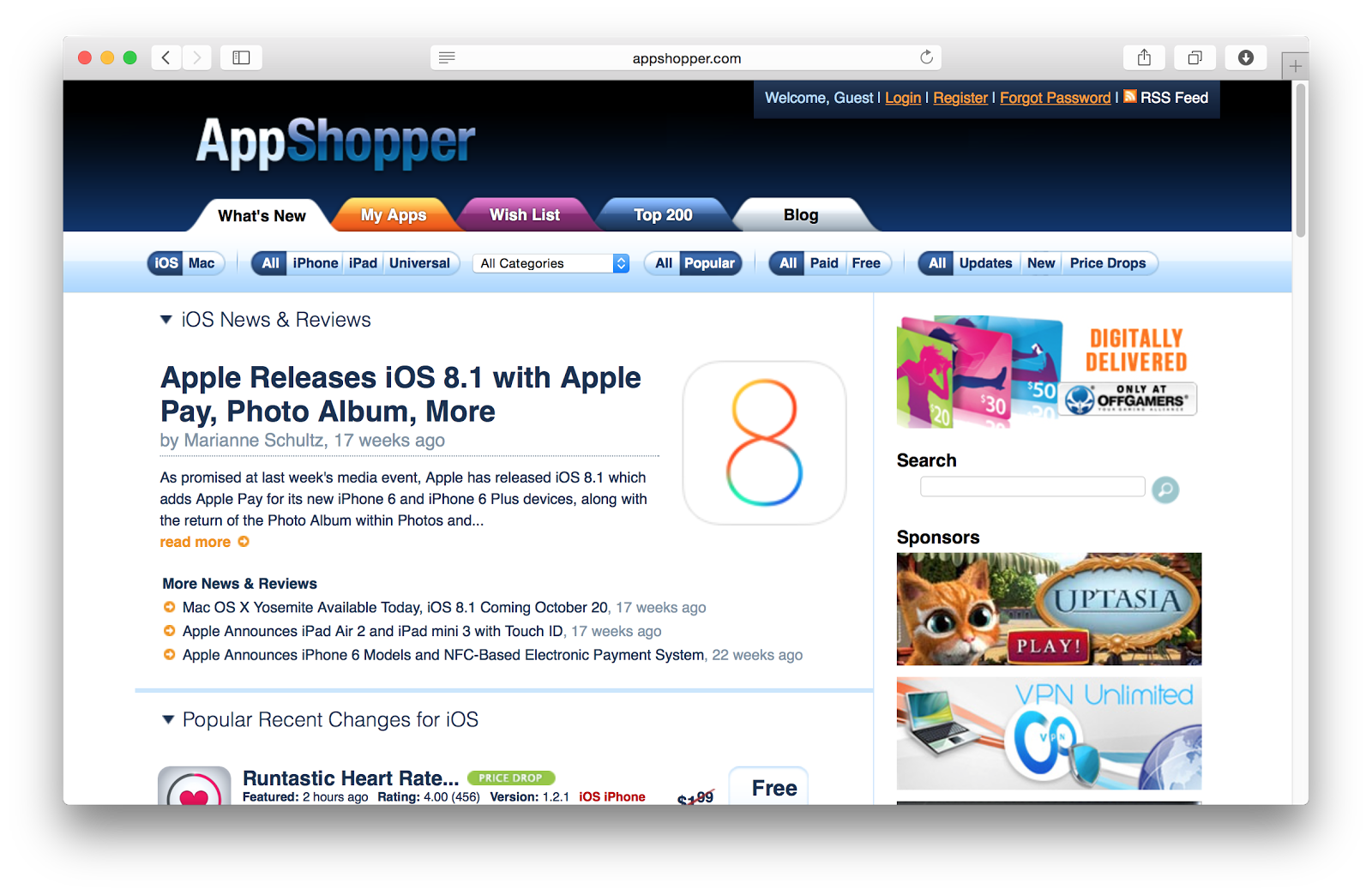
Task: Click the Runtastic Heart Rate app icon
Action: pyautogui.click(x=195, y=785)
